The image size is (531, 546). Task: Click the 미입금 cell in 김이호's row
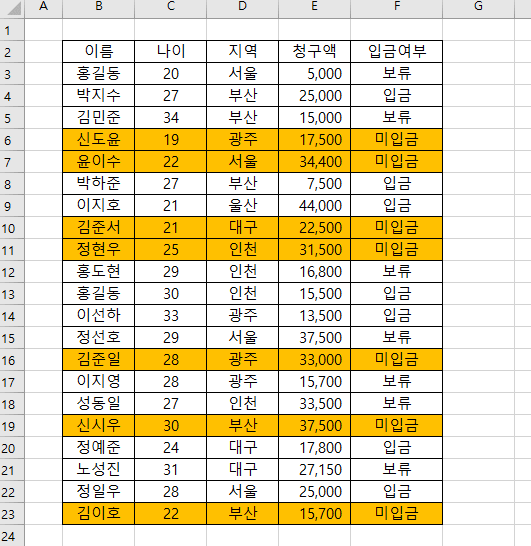click(397, 514)
